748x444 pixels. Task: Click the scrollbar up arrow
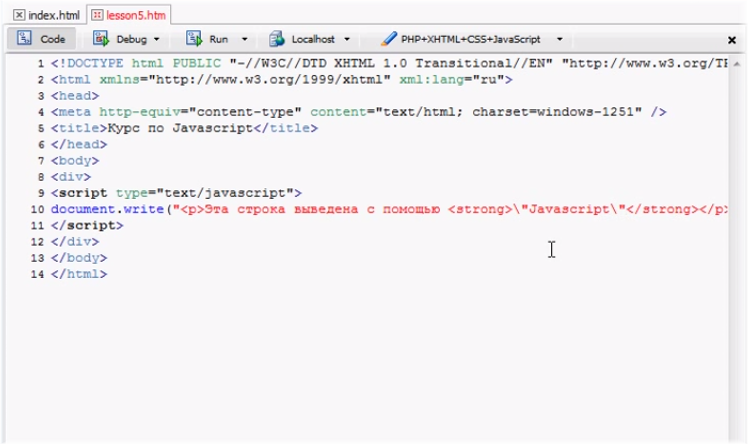737,64
